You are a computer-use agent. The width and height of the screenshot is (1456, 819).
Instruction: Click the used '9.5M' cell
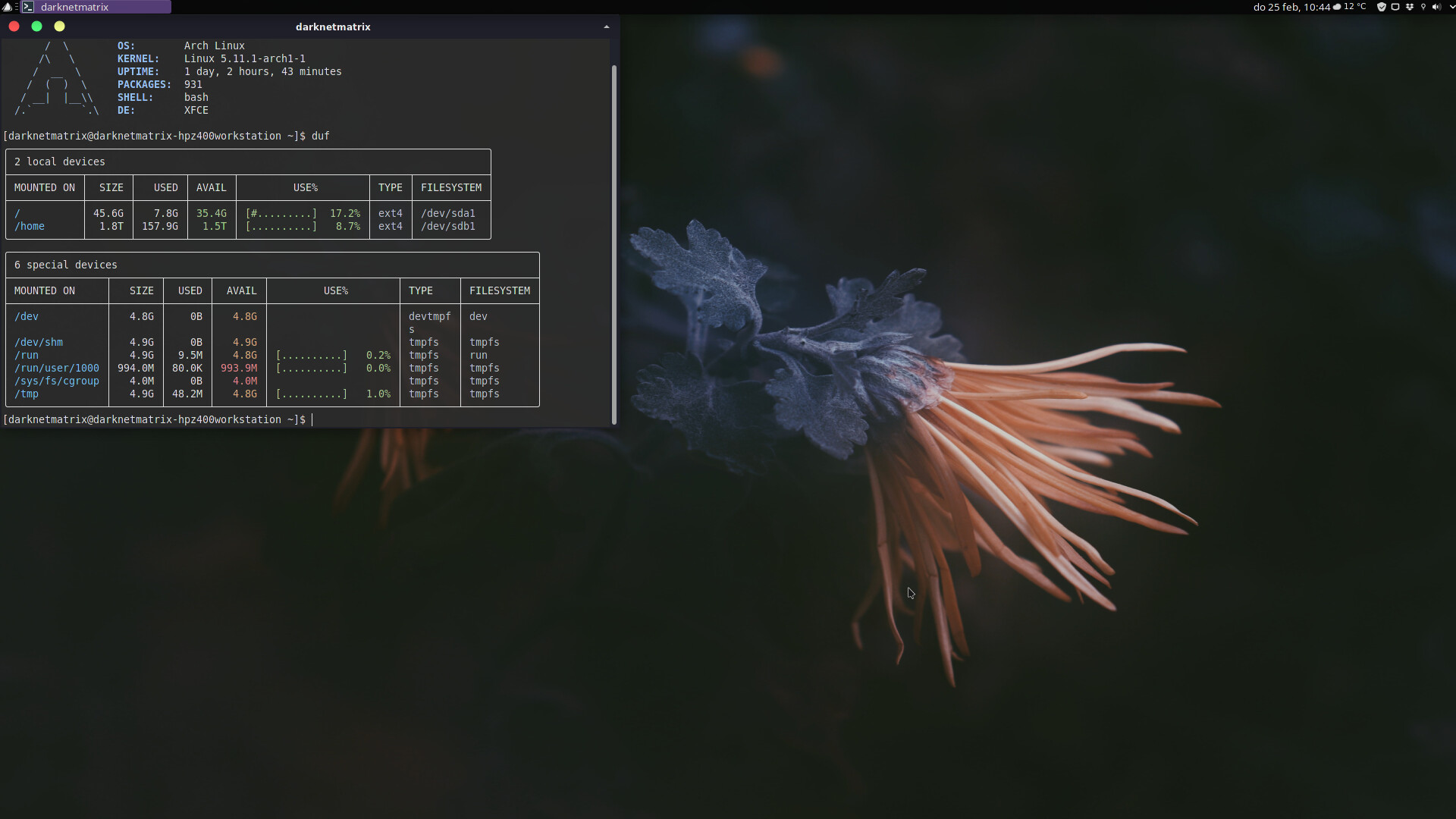(190, 355)
